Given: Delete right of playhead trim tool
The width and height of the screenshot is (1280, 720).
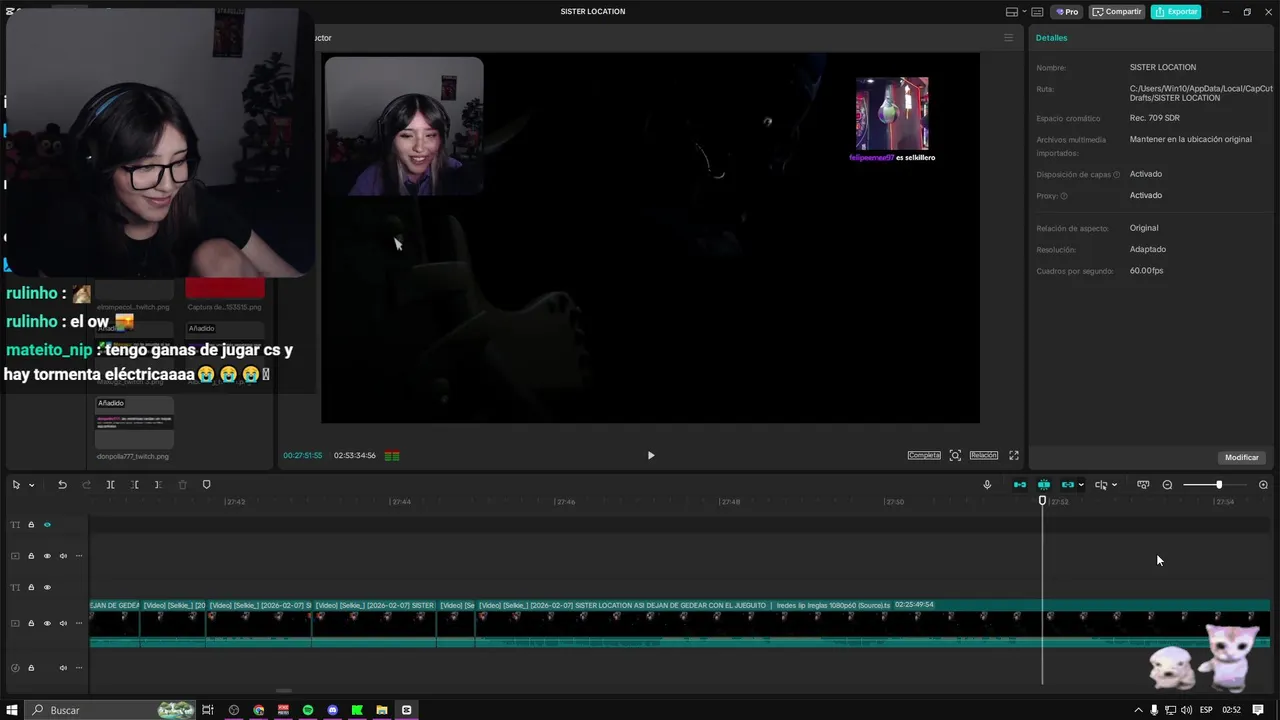Looking at the screenshot, I should (x=158, y=485).
